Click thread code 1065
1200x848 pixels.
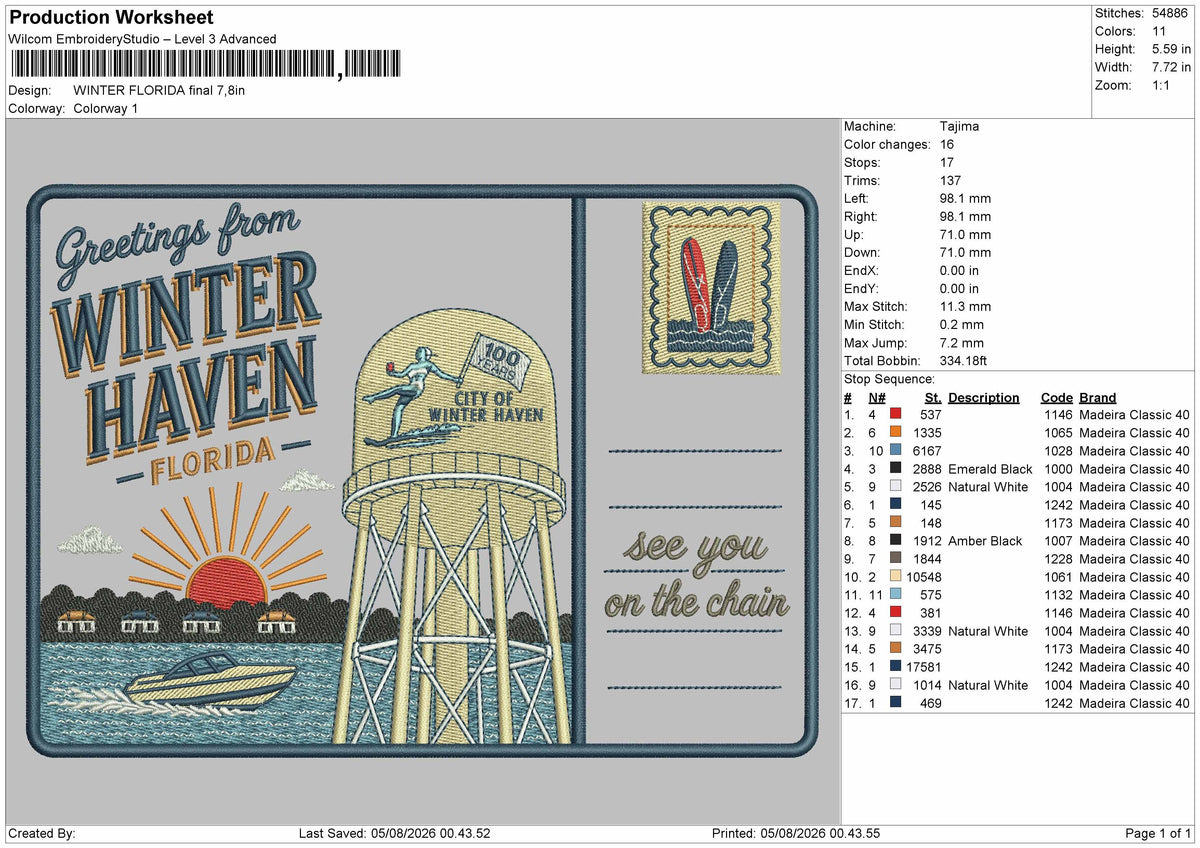1058,432
